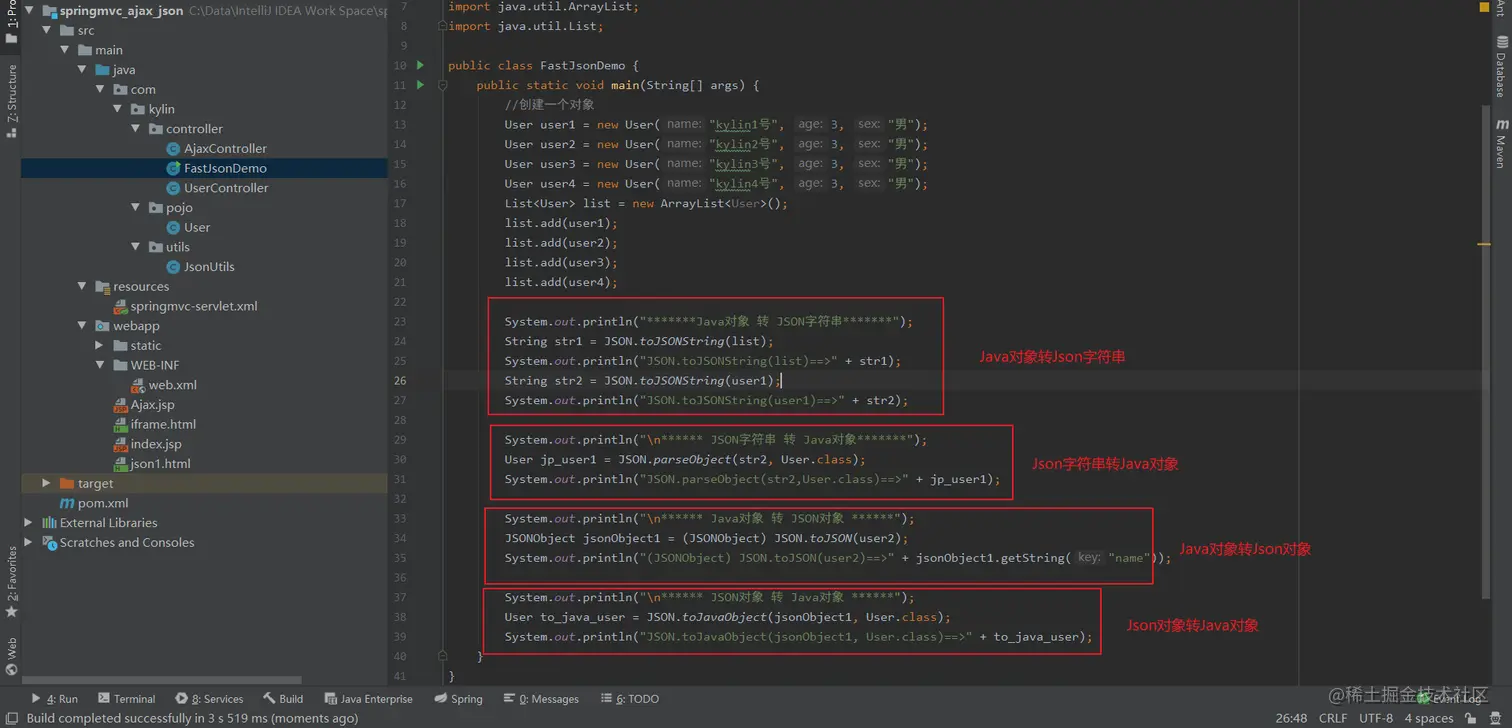Open the Maven side panel
Image resolution: width=1512 pixels, height=728 pixels.
coord(1501,143)
